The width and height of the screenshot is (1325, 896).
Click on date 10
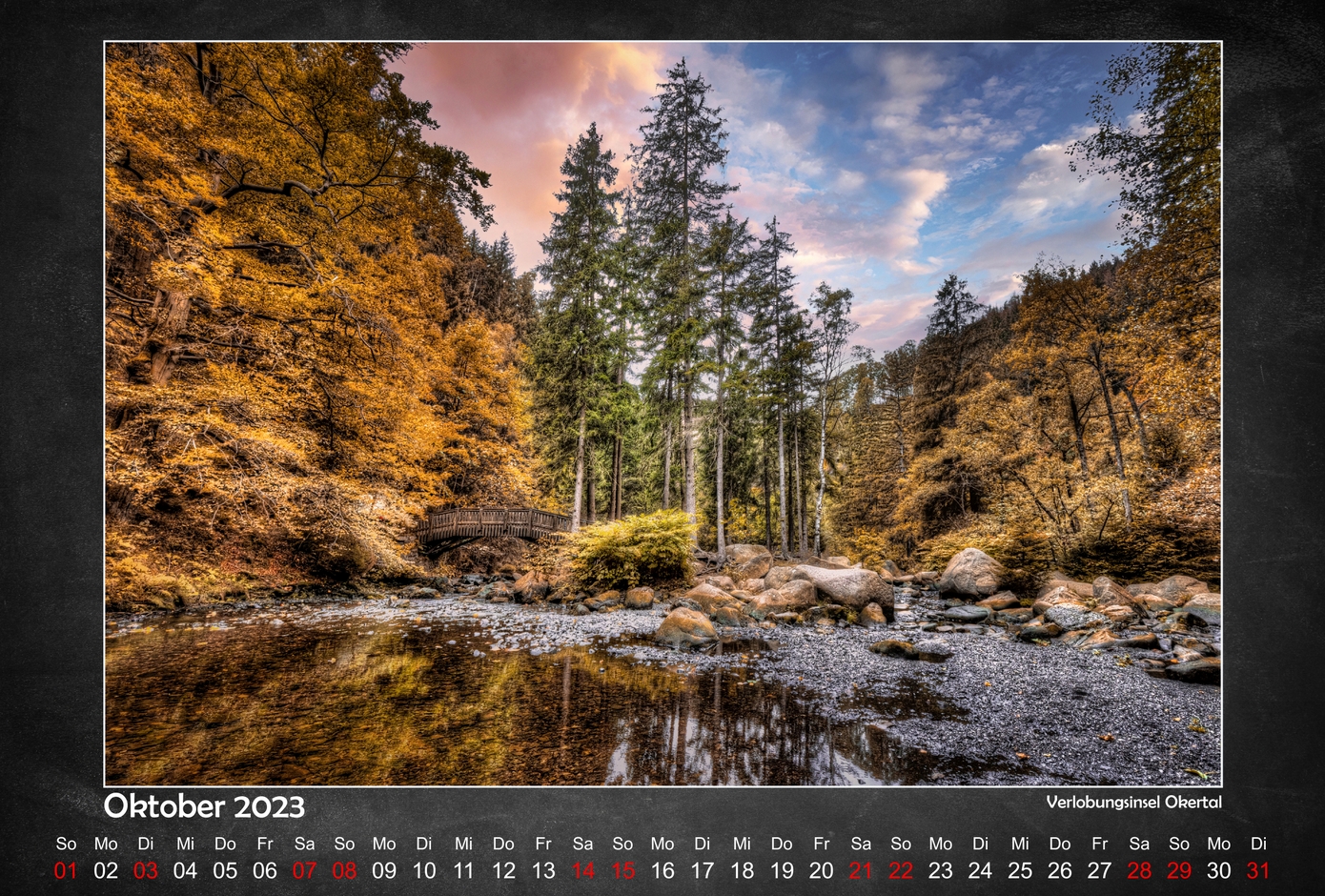pos(424,870)
